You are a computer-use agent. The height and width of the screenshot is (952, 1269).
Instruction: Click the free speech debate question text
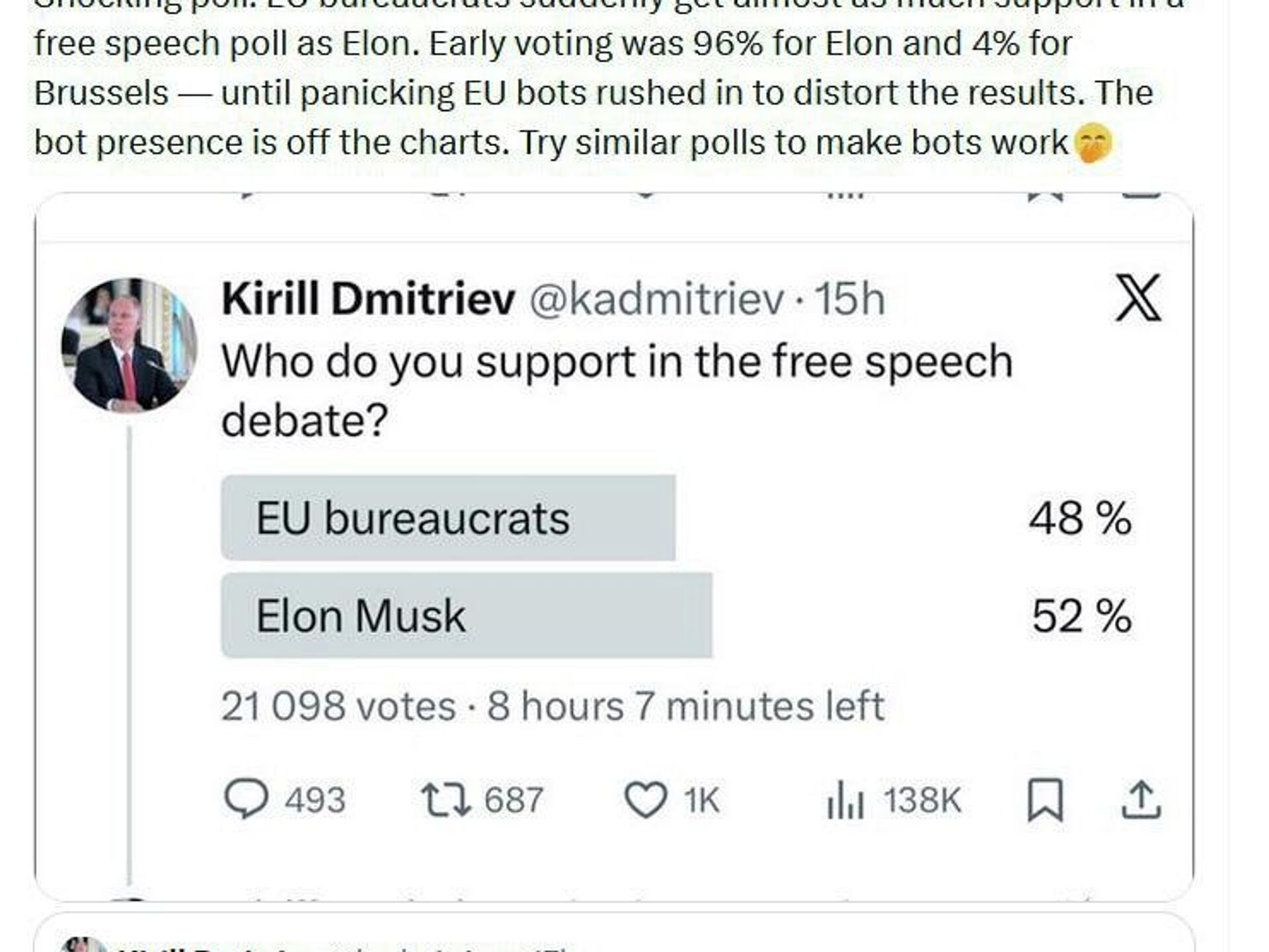(616, 390)
